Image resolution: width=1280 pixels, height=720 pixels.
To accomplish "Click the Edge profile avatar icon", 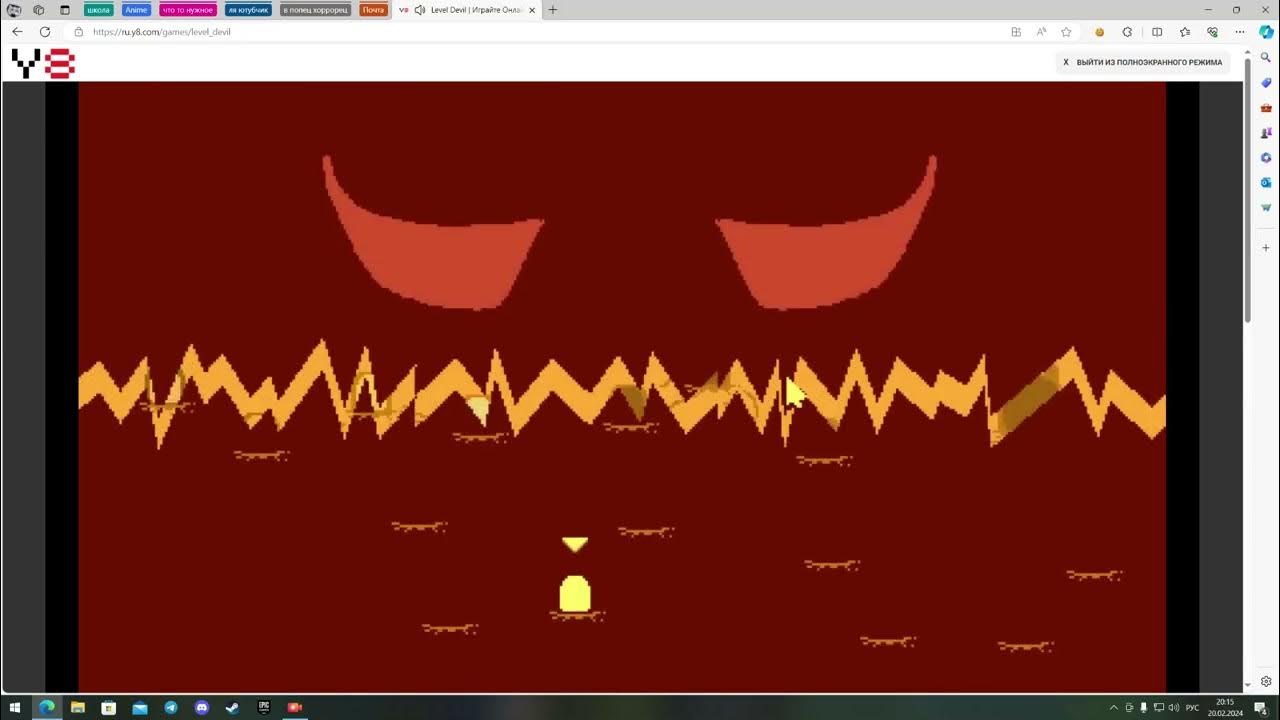I will (x=14, y=10).
